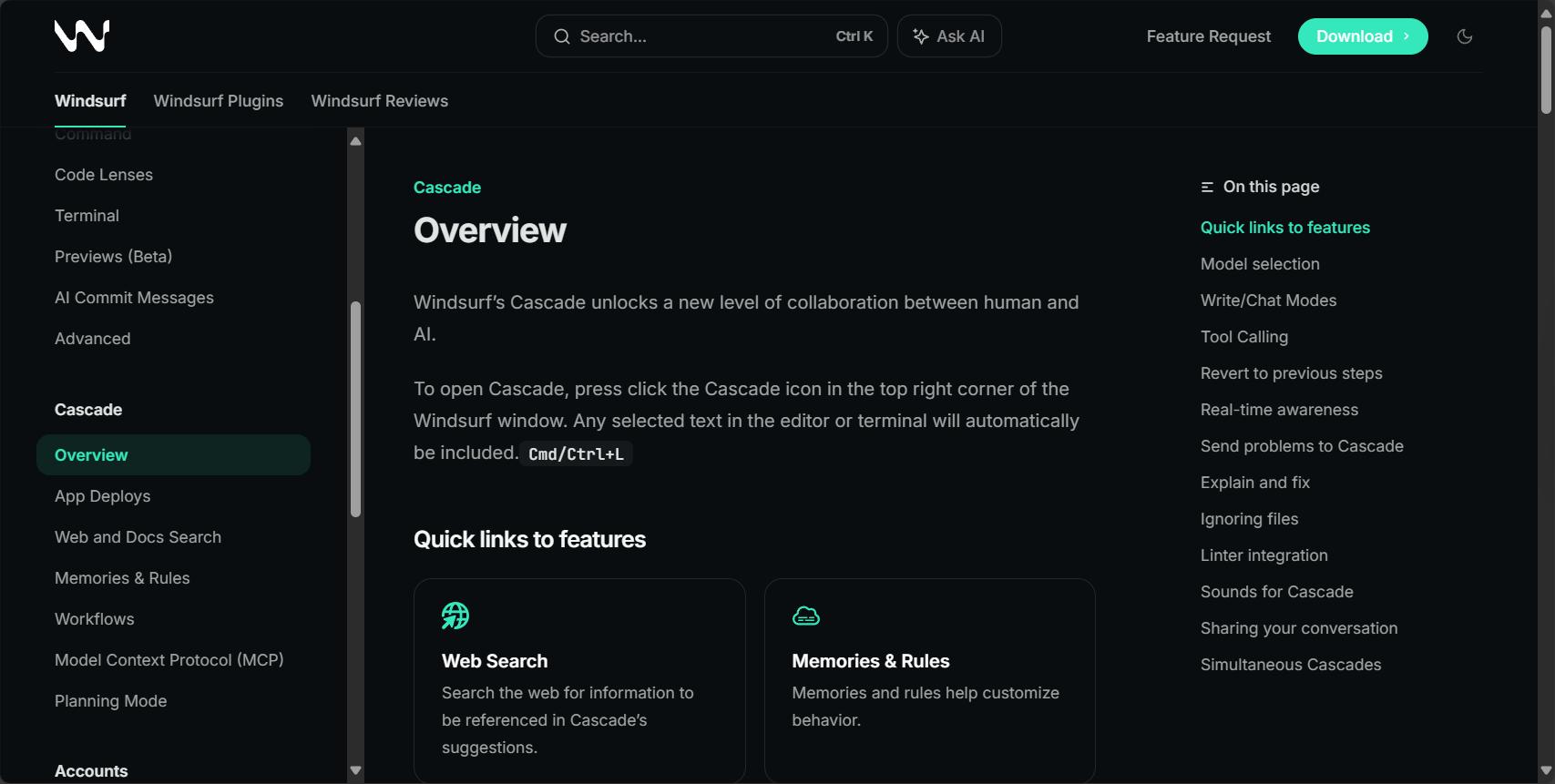Jump to Explain and fix section
The image size is (1555, 784).
coord(1255,483)
